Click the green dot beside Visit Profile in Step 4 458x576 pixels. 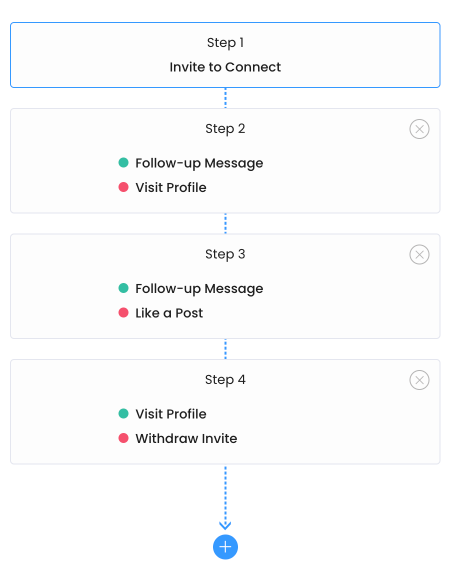tap(123, 414)
